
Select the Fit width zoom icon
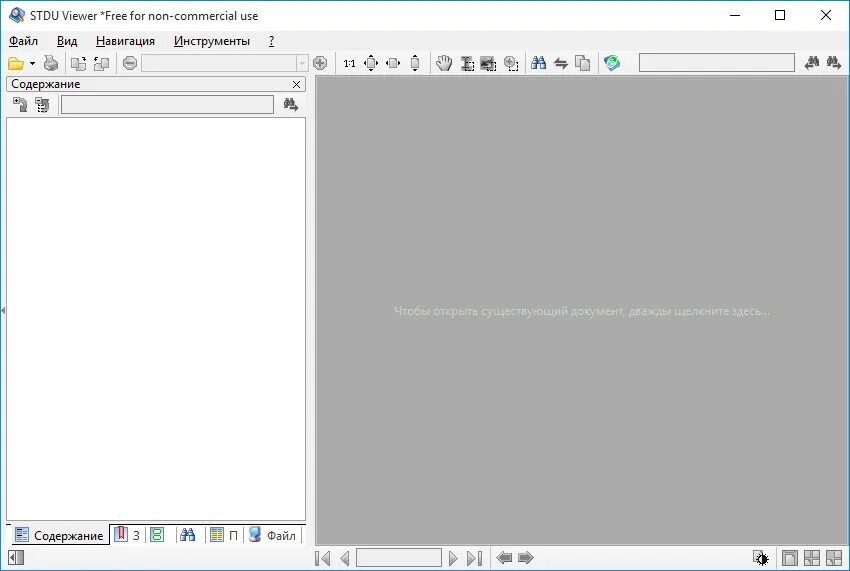pos(393,63)
